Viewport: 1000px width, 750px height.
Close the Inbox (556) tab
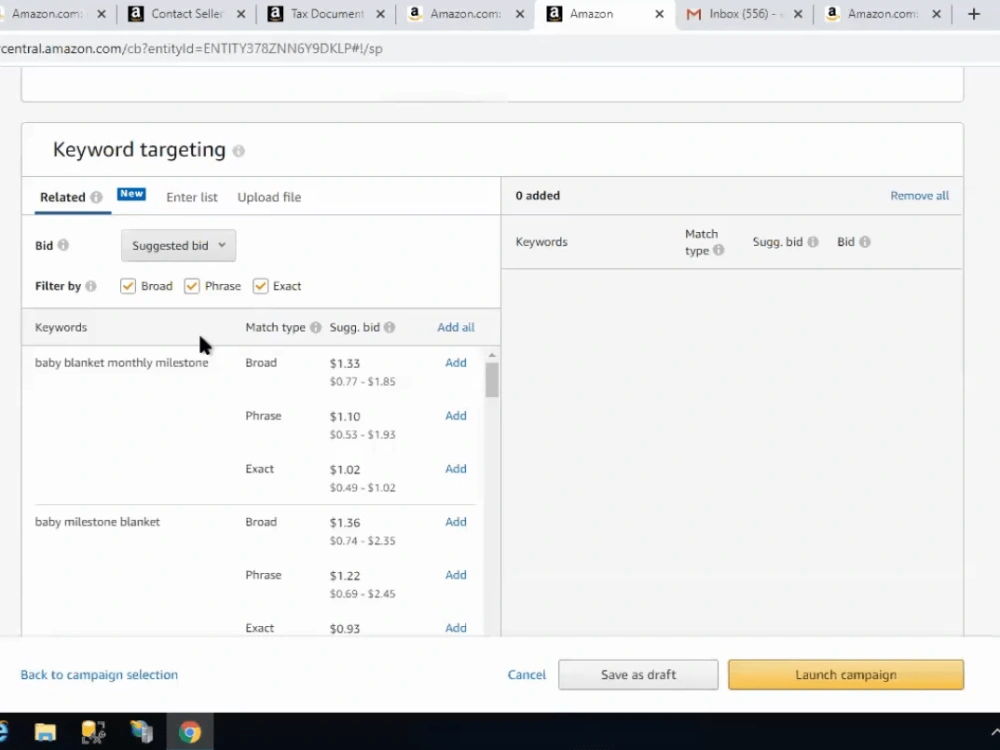coord(798,14)
